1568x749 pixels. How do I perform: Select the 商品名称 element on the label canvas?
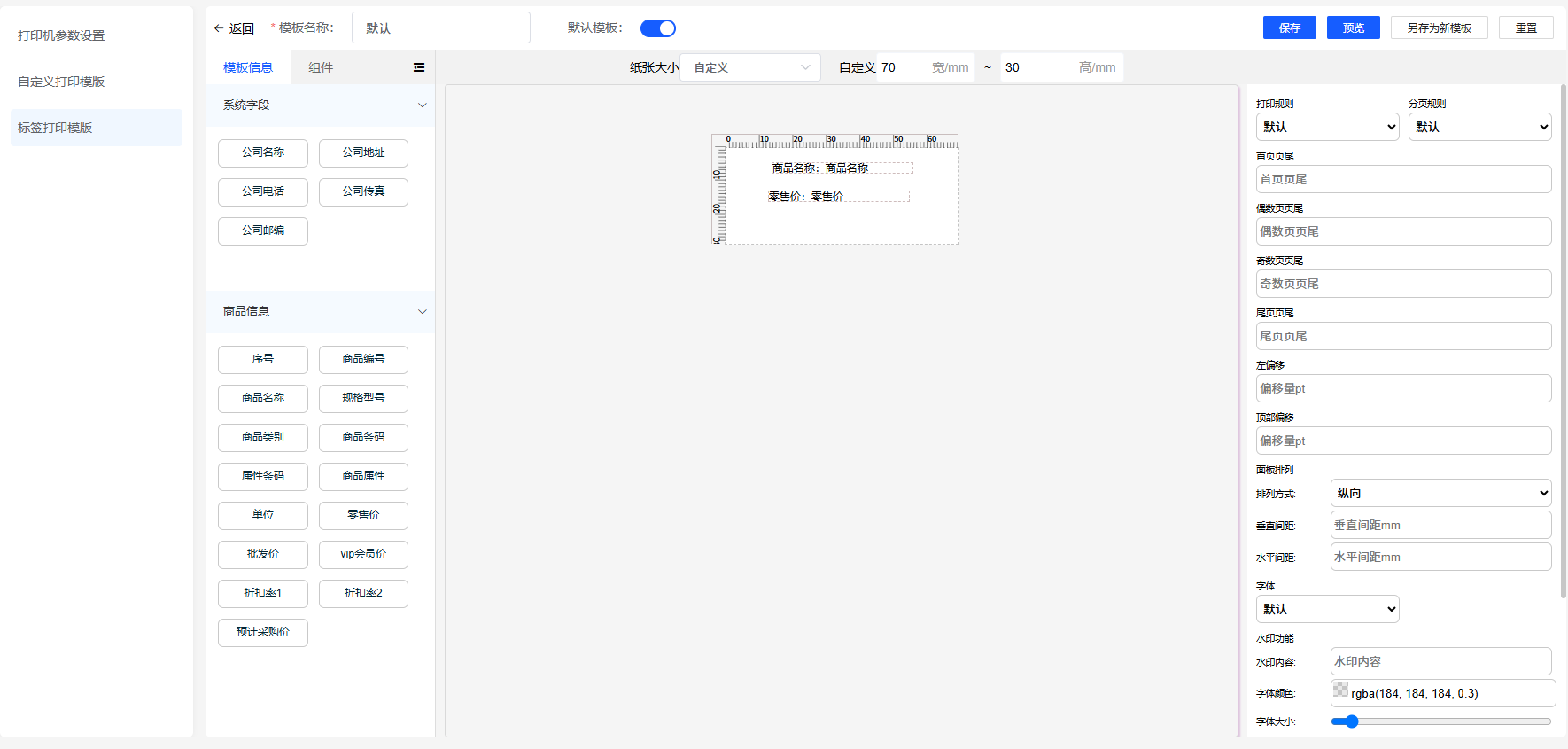(x=842, y=168)
